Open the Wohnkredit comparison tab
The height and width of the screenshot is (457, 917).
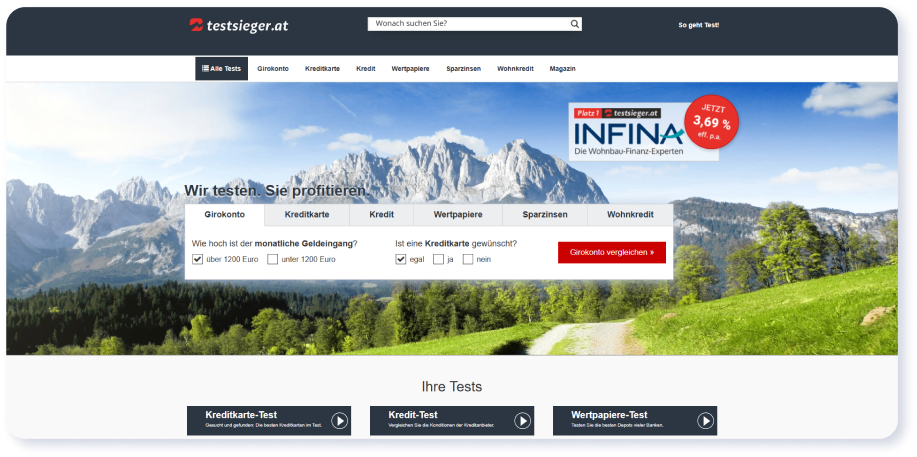pyautogui.click(x=630, y=215)
